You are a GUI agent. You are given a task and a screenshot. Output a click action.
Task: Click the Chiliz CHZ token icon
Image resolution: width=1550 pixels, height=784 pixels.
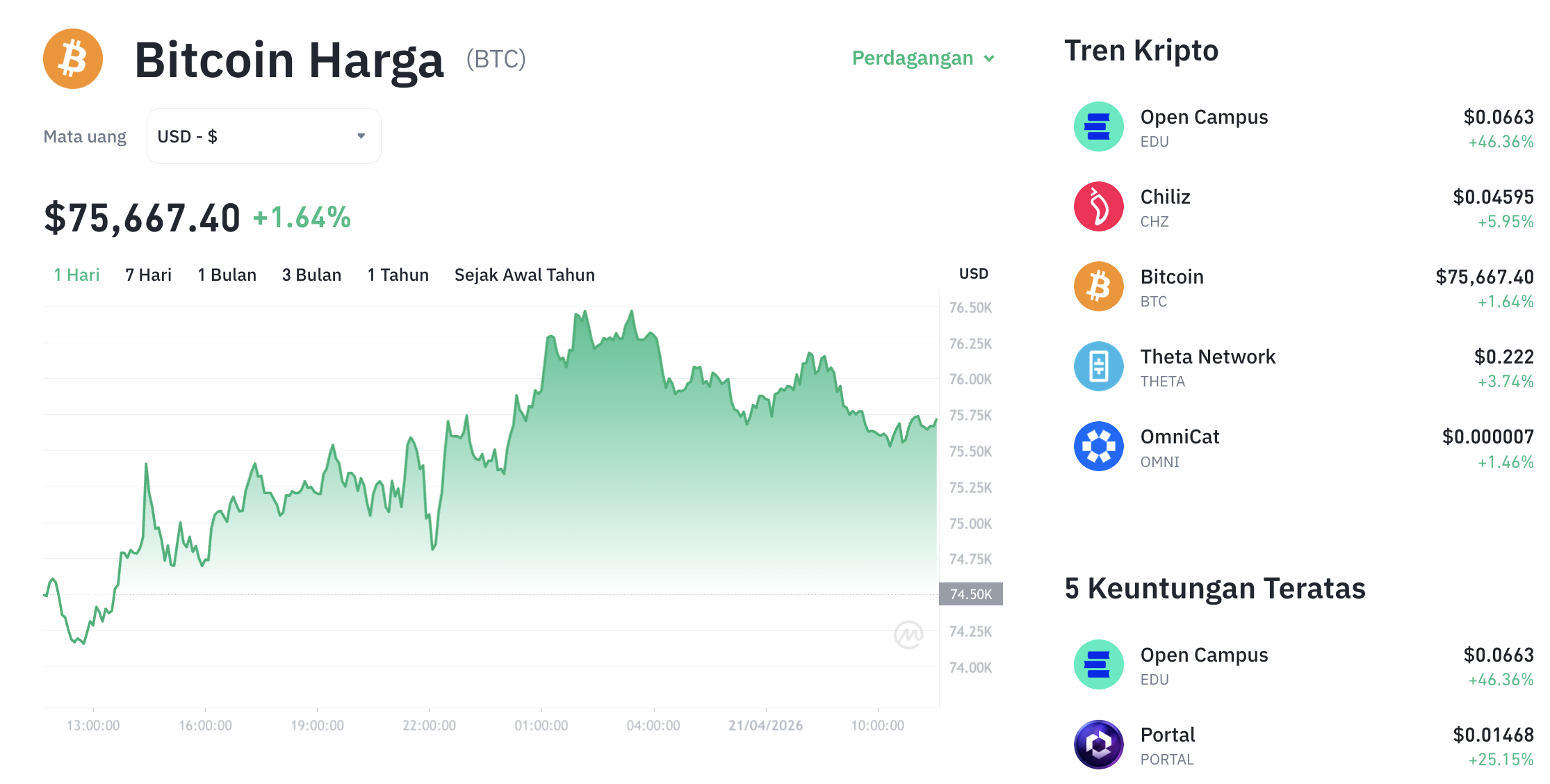1098,206
